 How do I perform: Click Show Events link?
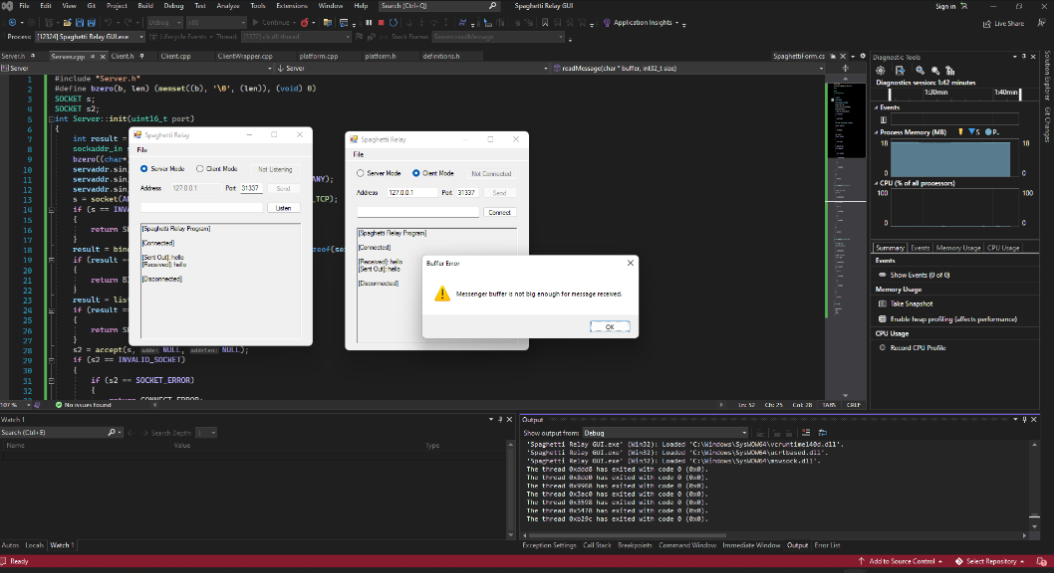[920, 274]
